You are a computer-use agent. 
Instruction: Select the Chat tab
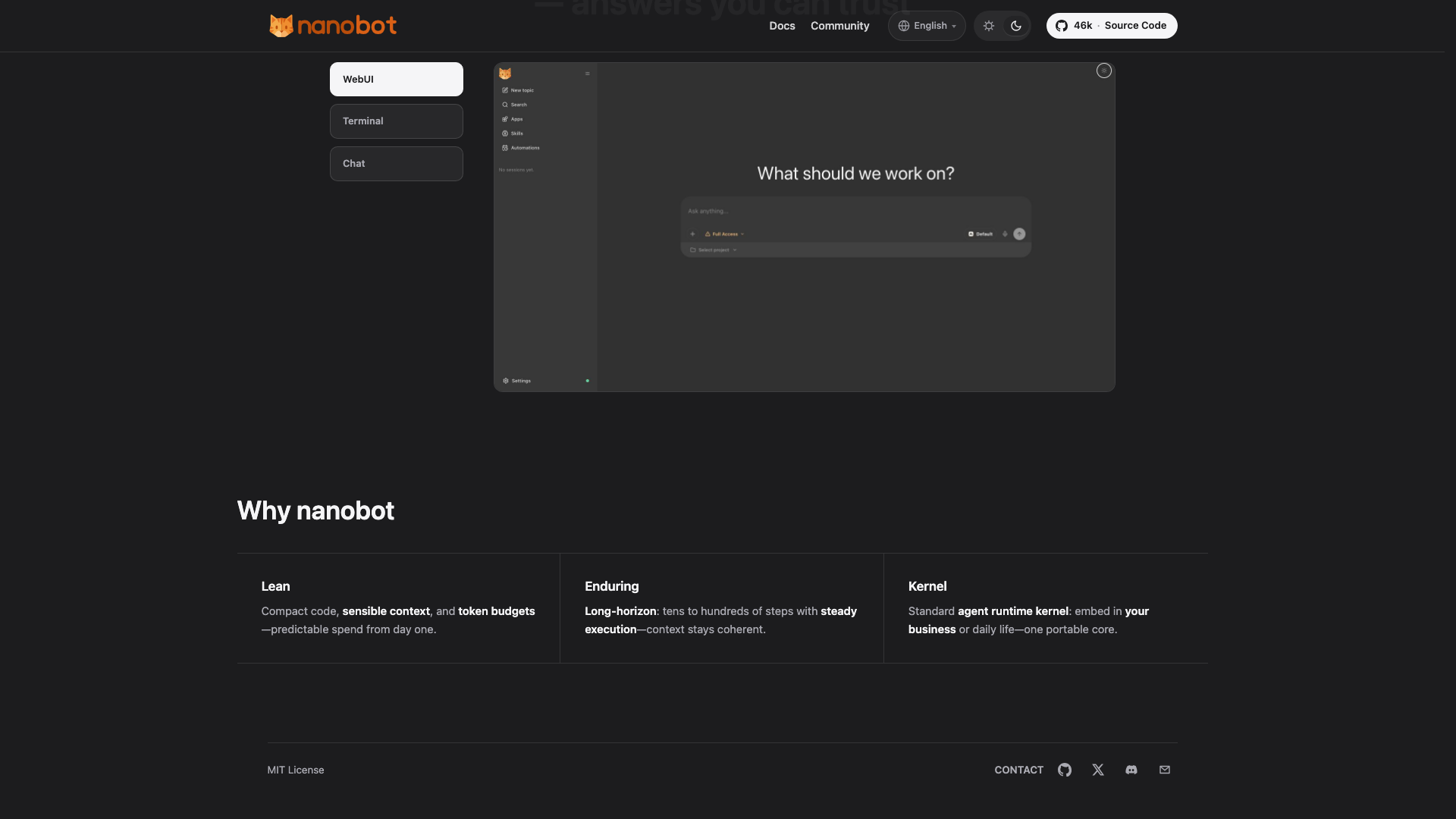397,164
